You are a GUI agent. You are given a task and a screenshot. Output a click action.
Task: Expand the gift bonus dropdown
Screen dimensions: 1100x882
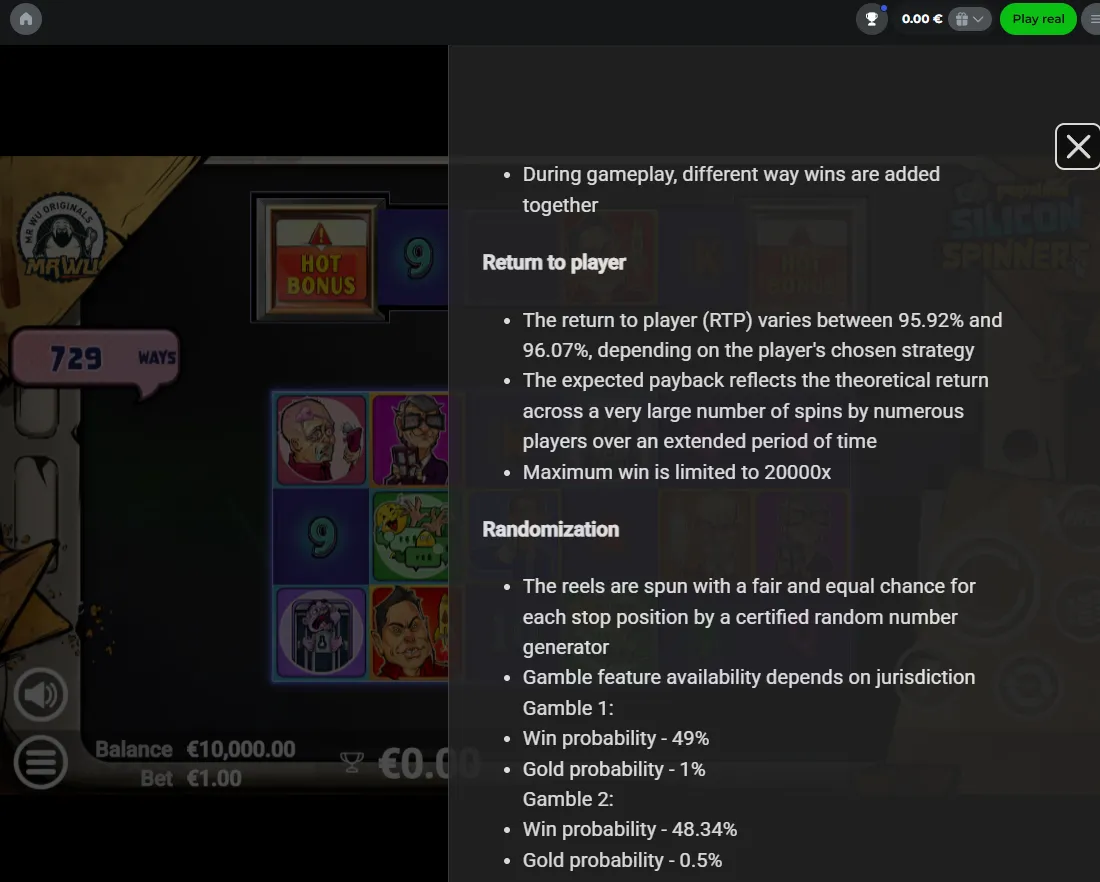(x=970, y=19)
